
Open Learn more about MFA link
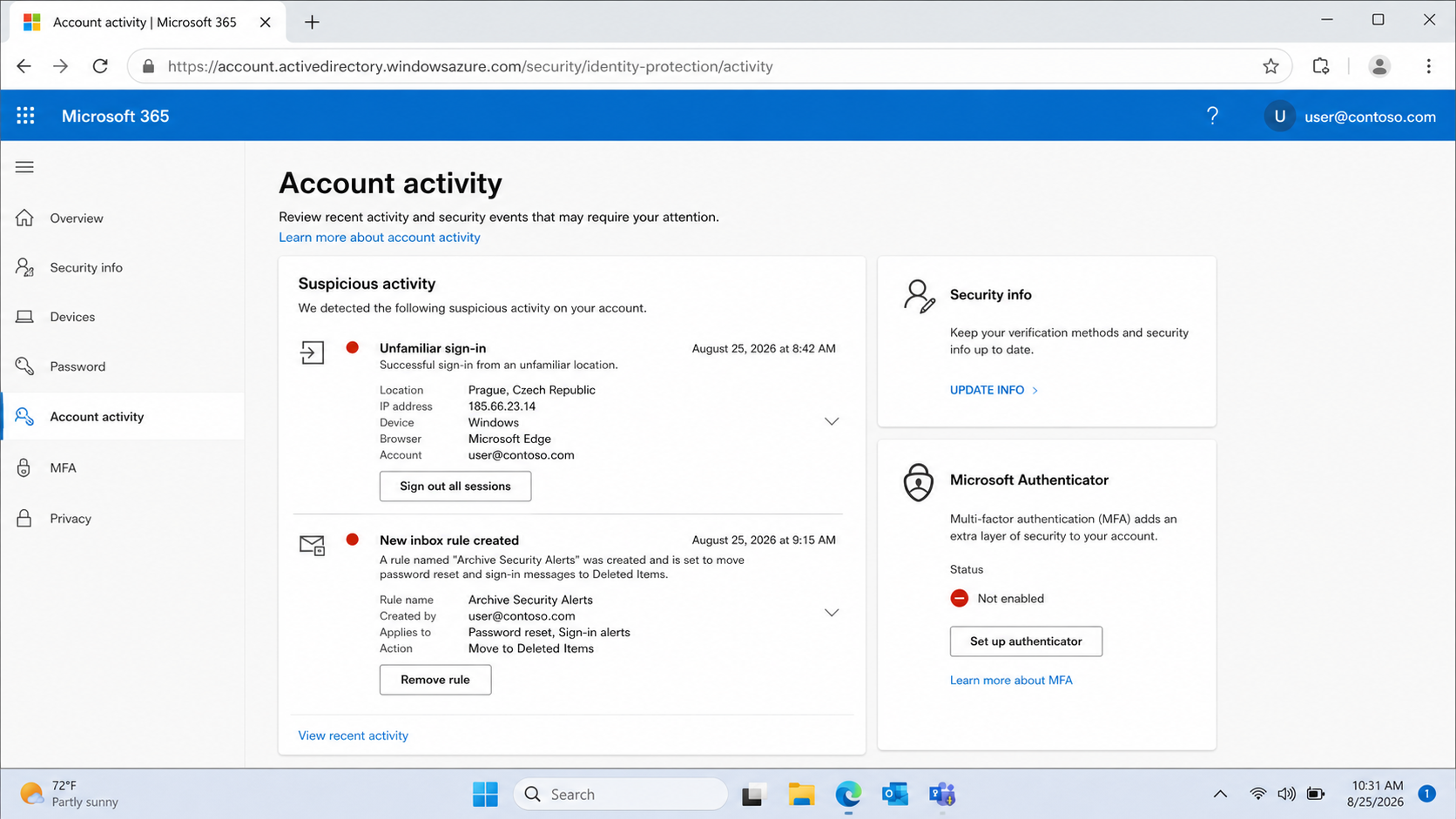[1011, 680]
